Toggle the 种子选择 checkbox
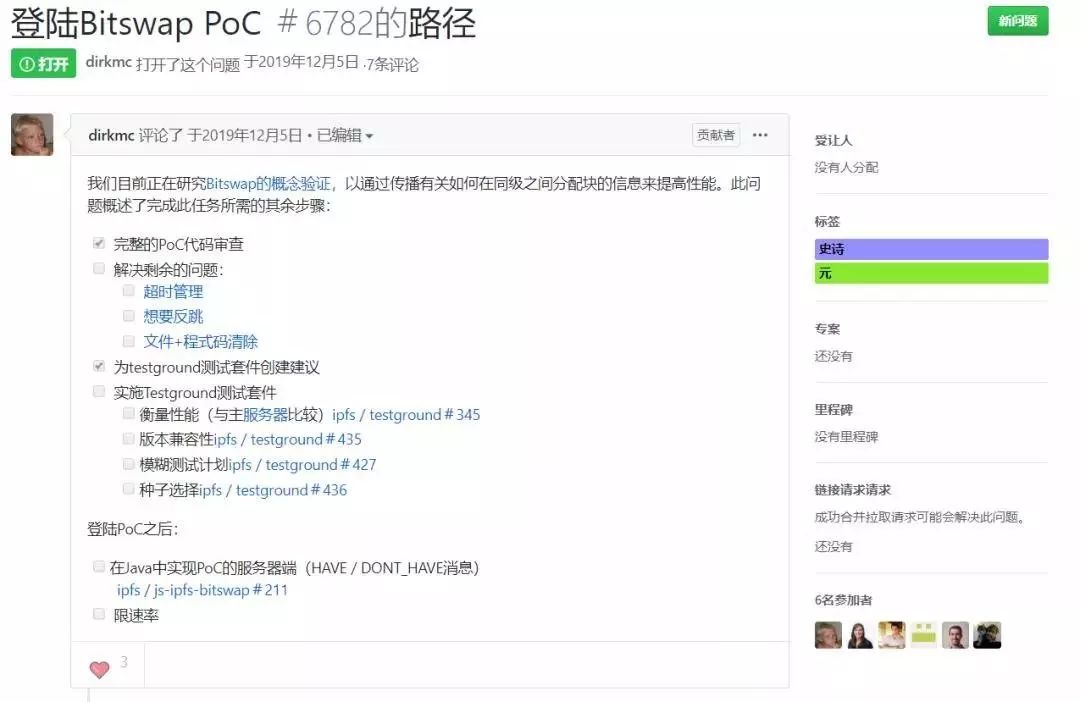 129,488
